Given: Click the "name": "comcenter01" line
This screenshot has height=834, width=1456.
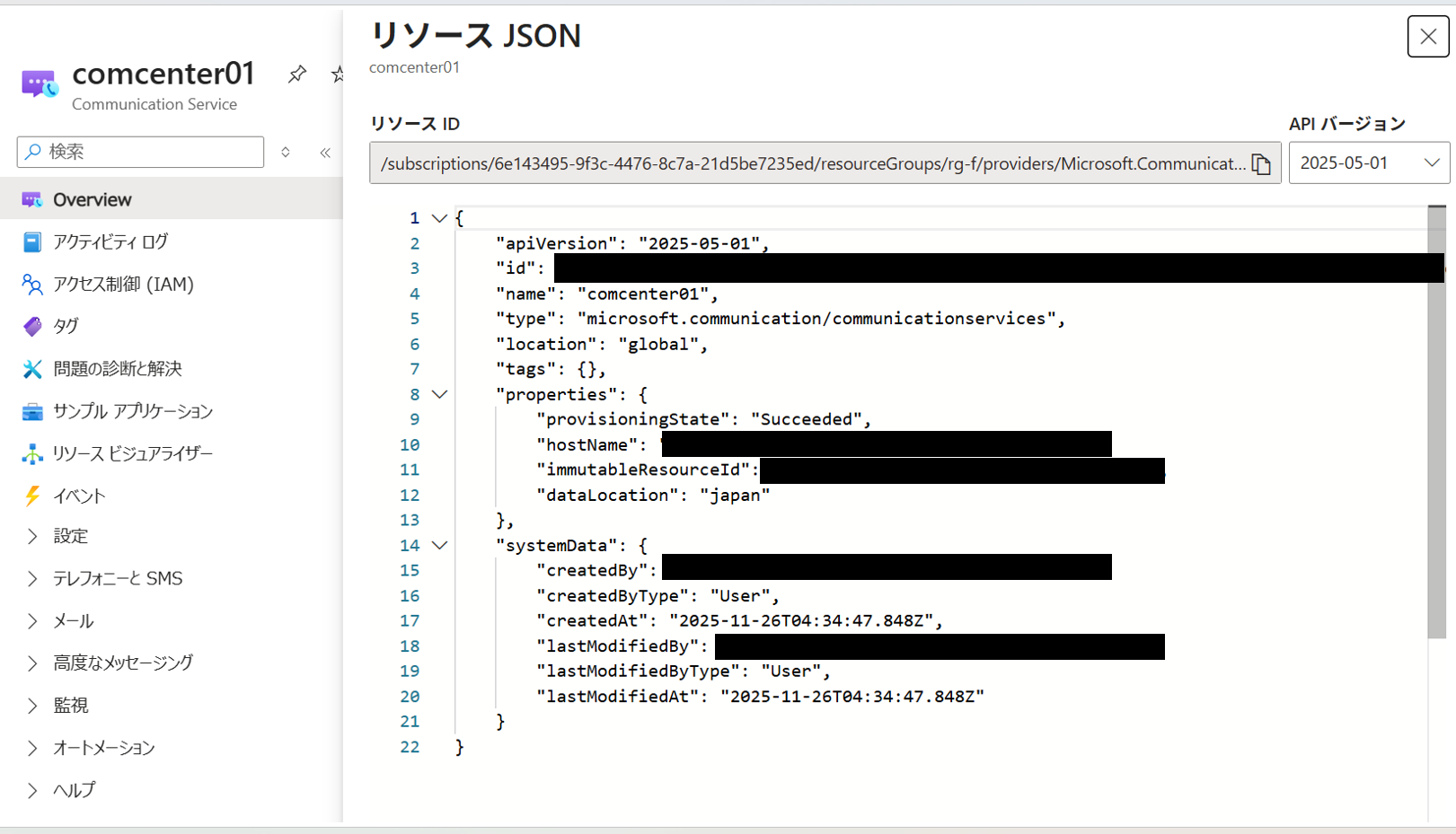Looking at the screenshot, I should (607, 294).
